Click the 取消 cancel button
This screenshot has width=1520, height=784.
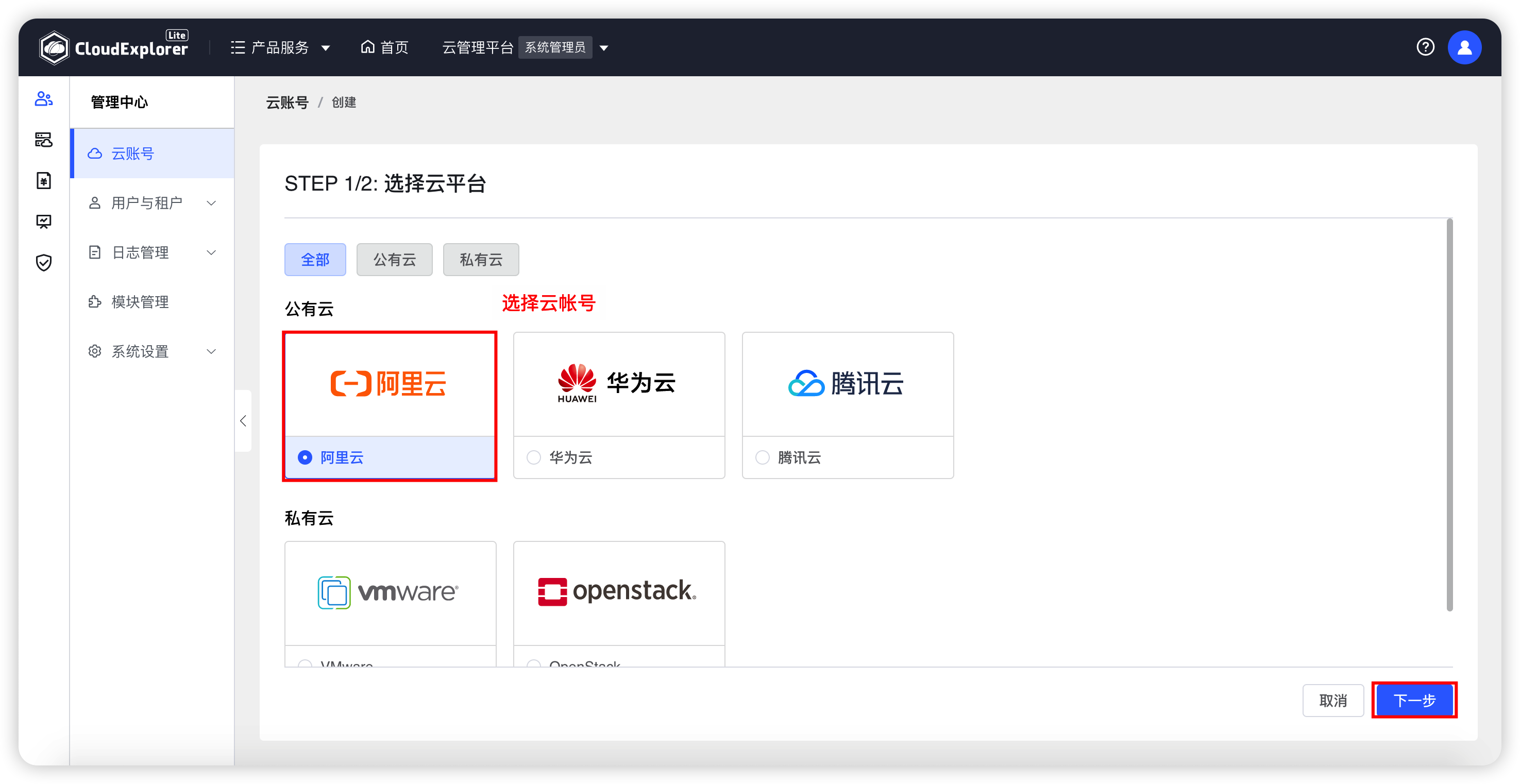pyautogui.click(x=1333, y=701)
